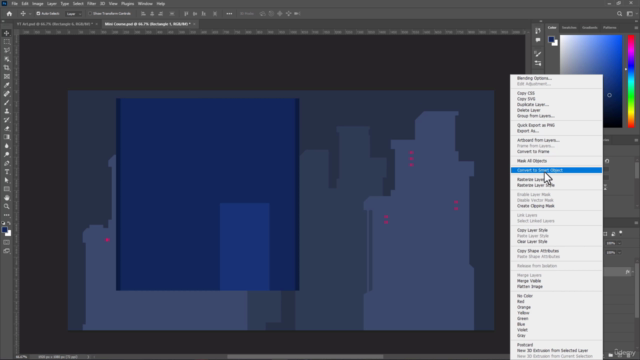
Task: Select the Object Selection tool
Action: click(x=7, y=59)
